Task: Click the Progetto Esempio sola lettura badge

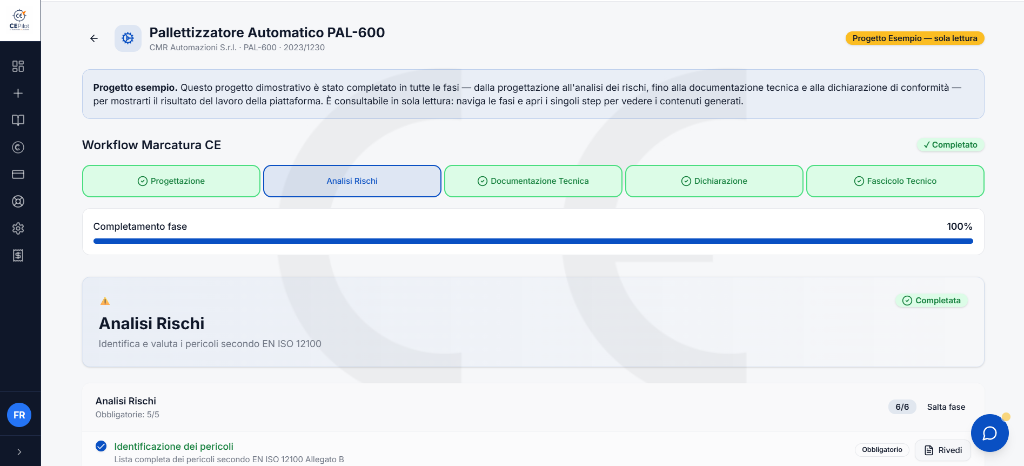Action: pos(914,39)
